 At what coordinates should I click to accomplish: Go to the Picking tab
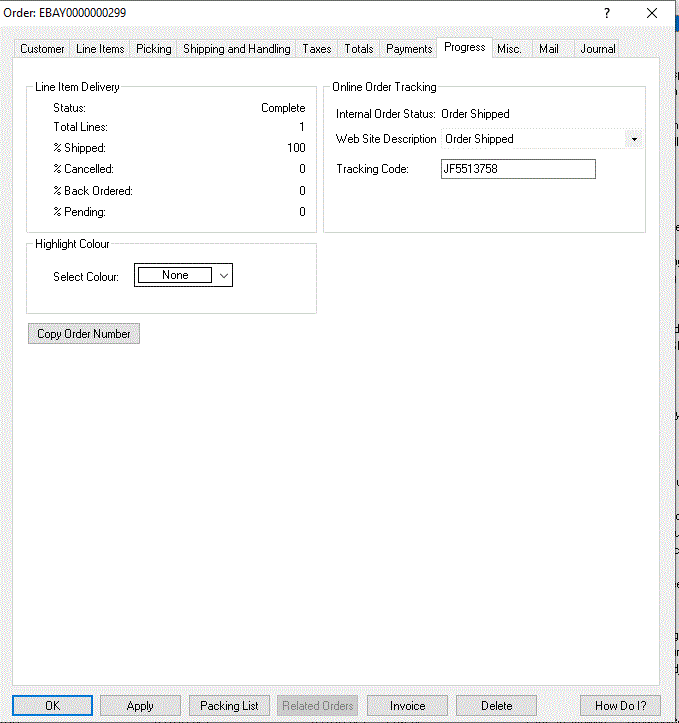tap(153, 49)
